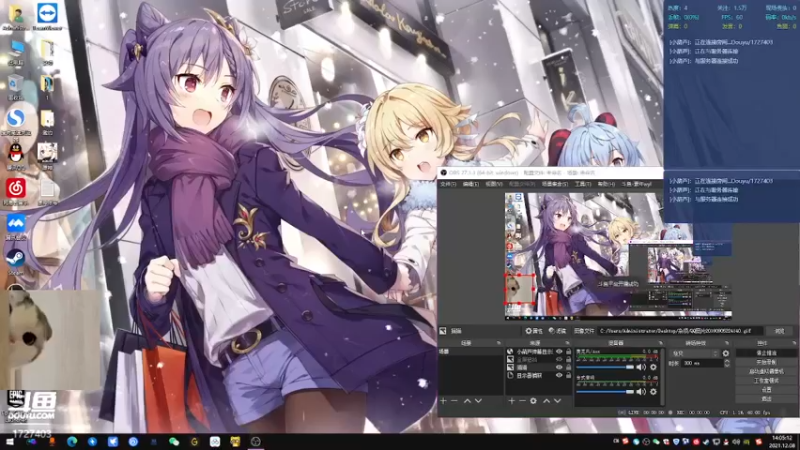Open settings gear for upper mixer channel
The height and width of the screenshot is (450, 800).
653,367
